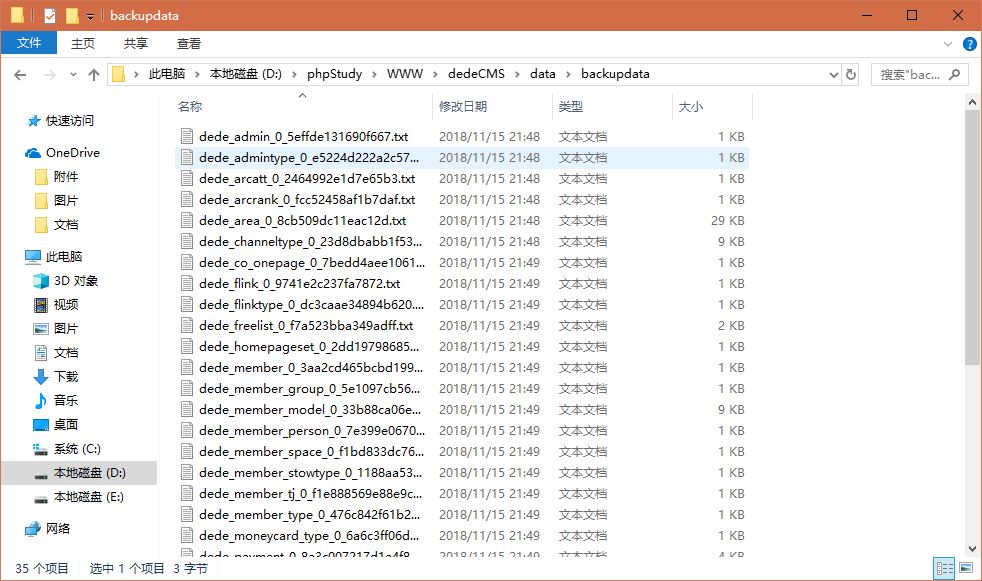
Task: Click the Back navigation arrow
Action: [20, 75]
